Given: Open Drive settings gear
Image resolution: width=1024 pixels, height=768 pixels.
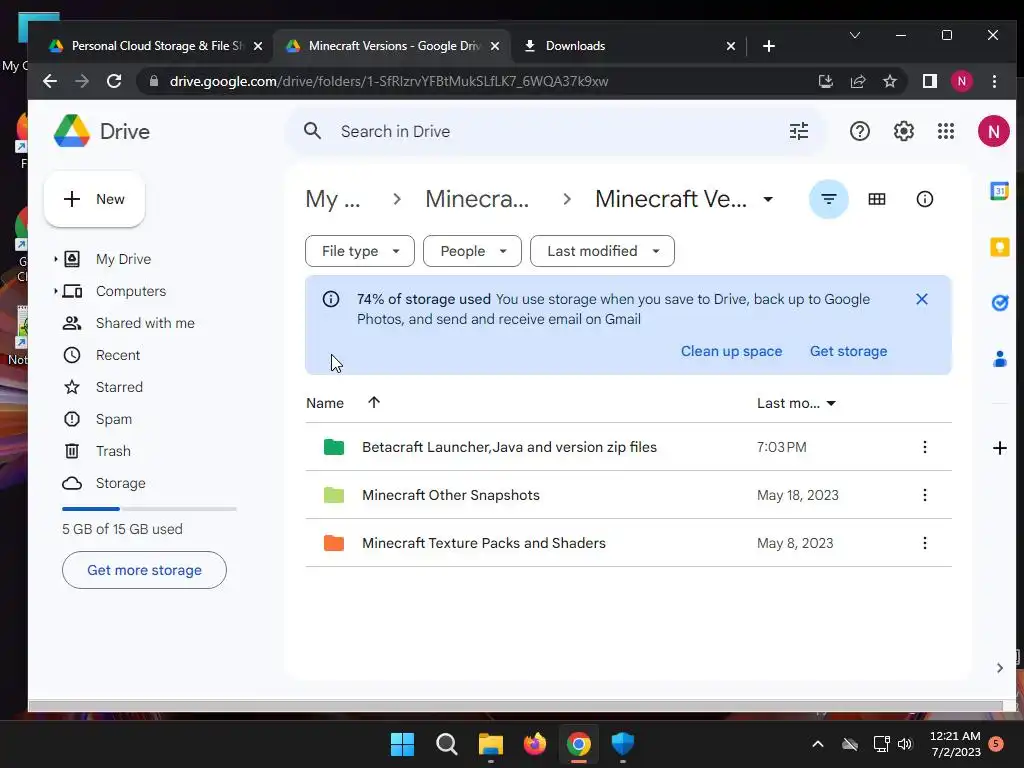Looking at the screenshot, I should tap(903, 131).
